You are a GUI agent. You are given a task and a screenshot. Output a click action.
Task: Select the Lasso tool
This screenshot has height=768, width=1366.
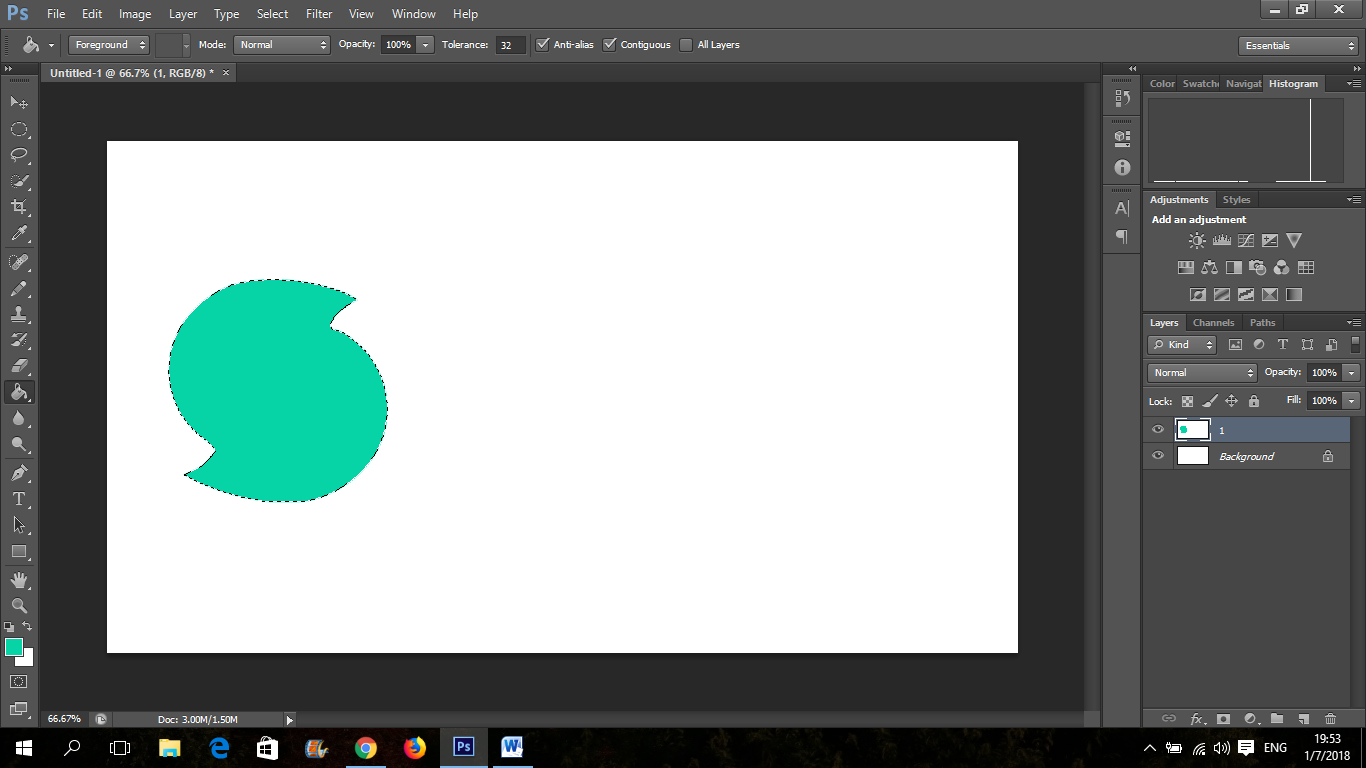tap(19, 155)
